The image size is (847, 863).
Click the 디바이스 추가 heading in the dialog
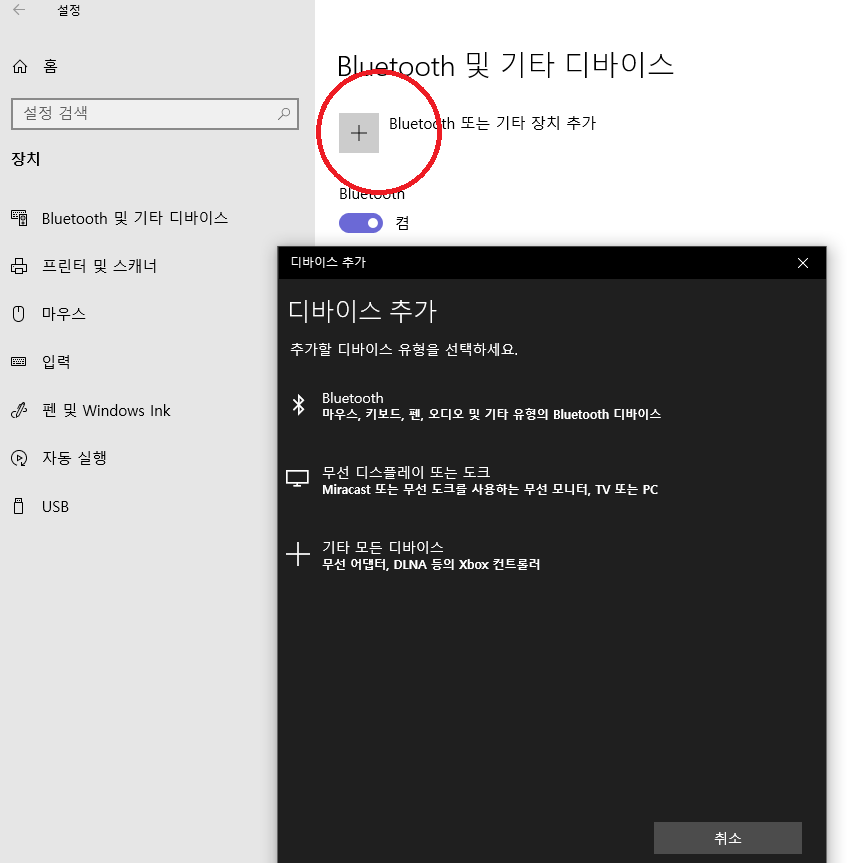pyautogui.click(x=362, y=311)
